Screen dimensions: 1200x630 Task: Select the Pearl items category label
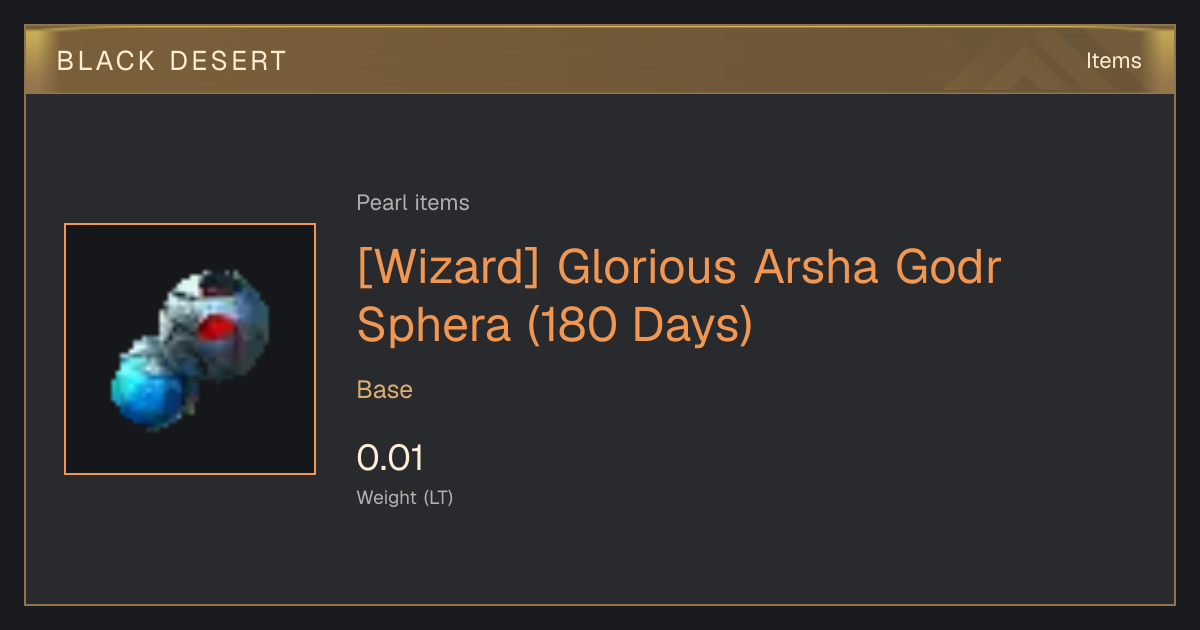coord(413,203)
